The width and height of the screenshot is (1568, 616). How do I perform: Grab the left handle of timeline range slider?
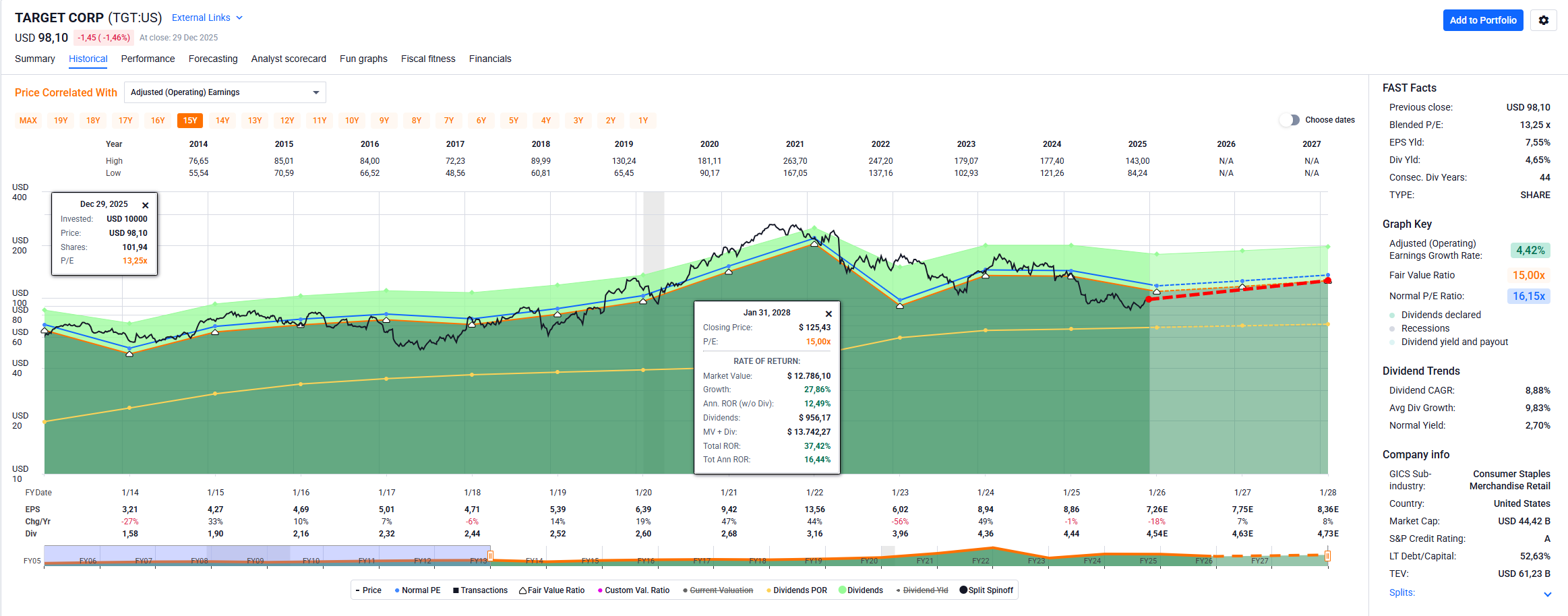(491, 556)
